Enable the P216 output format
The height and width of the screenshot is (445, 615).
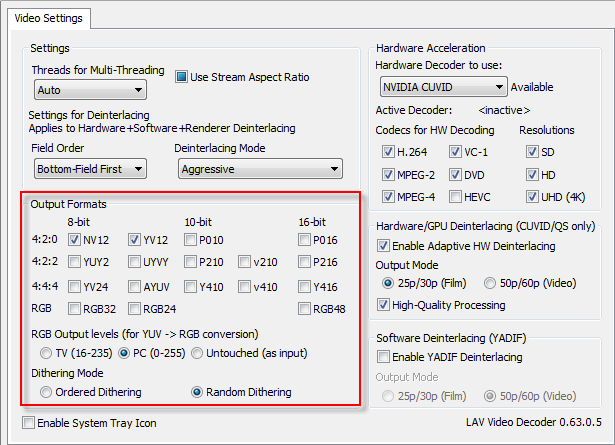(x=304, y=262)
